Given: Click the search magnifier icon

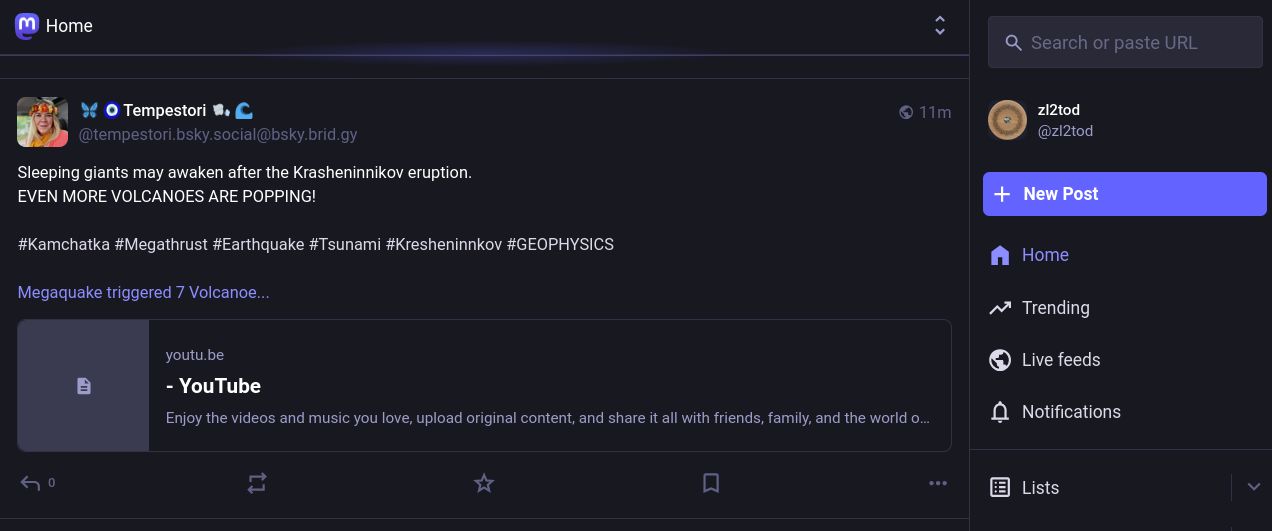Looking at the screenshot, I should click(1013, 43).
